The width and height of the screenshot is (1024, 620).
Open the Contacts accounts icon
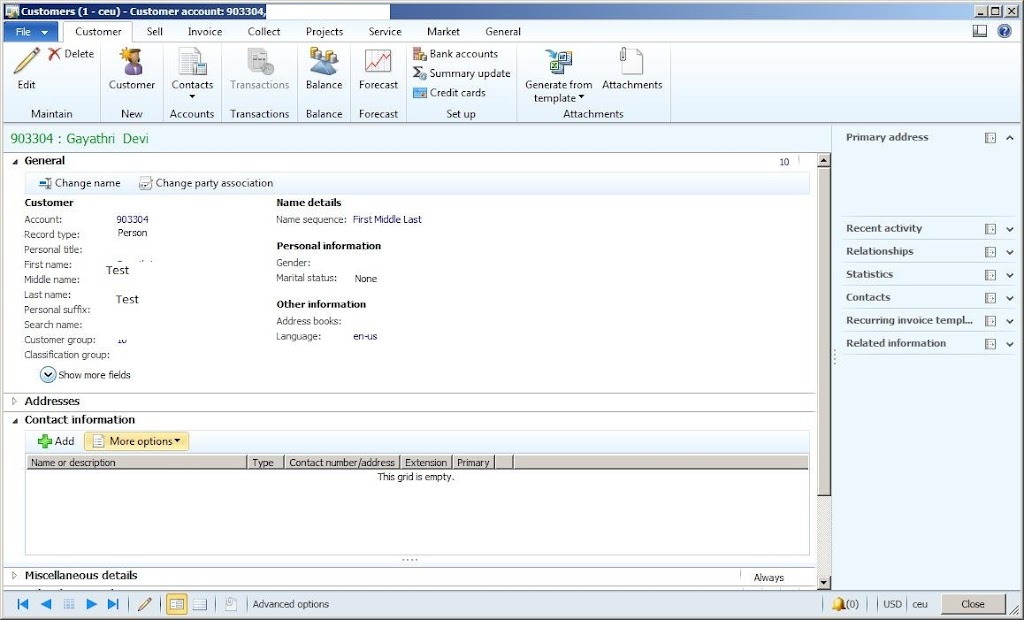pyautogui.click(x=192, y=61)
